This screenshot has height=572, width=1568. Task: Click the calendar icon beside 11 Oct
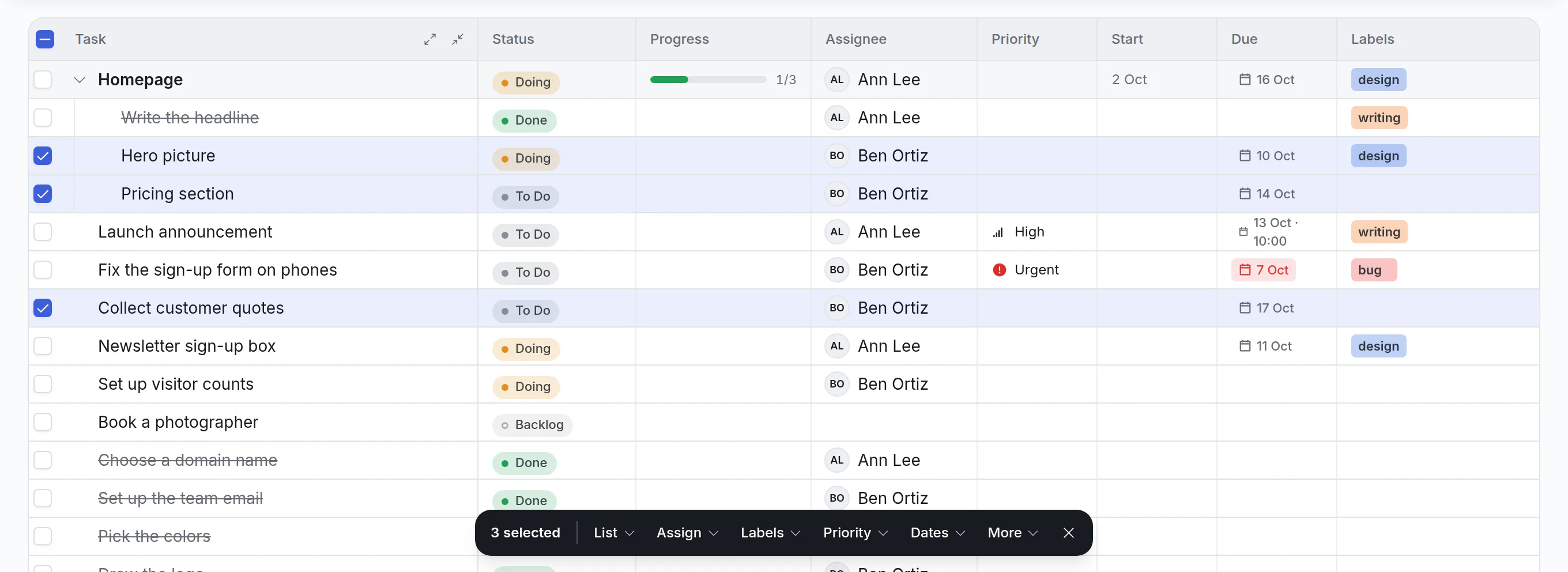(x=1245, y=346)
